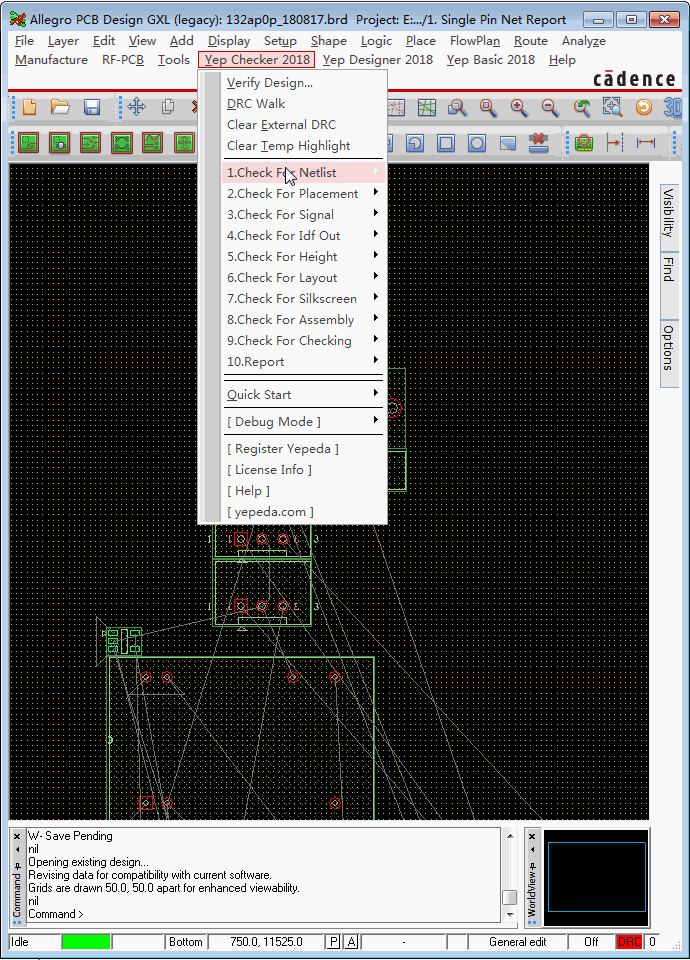Select the Copy tool icon
Viewport: 690px width, 960px height.
tap(168, 107)
